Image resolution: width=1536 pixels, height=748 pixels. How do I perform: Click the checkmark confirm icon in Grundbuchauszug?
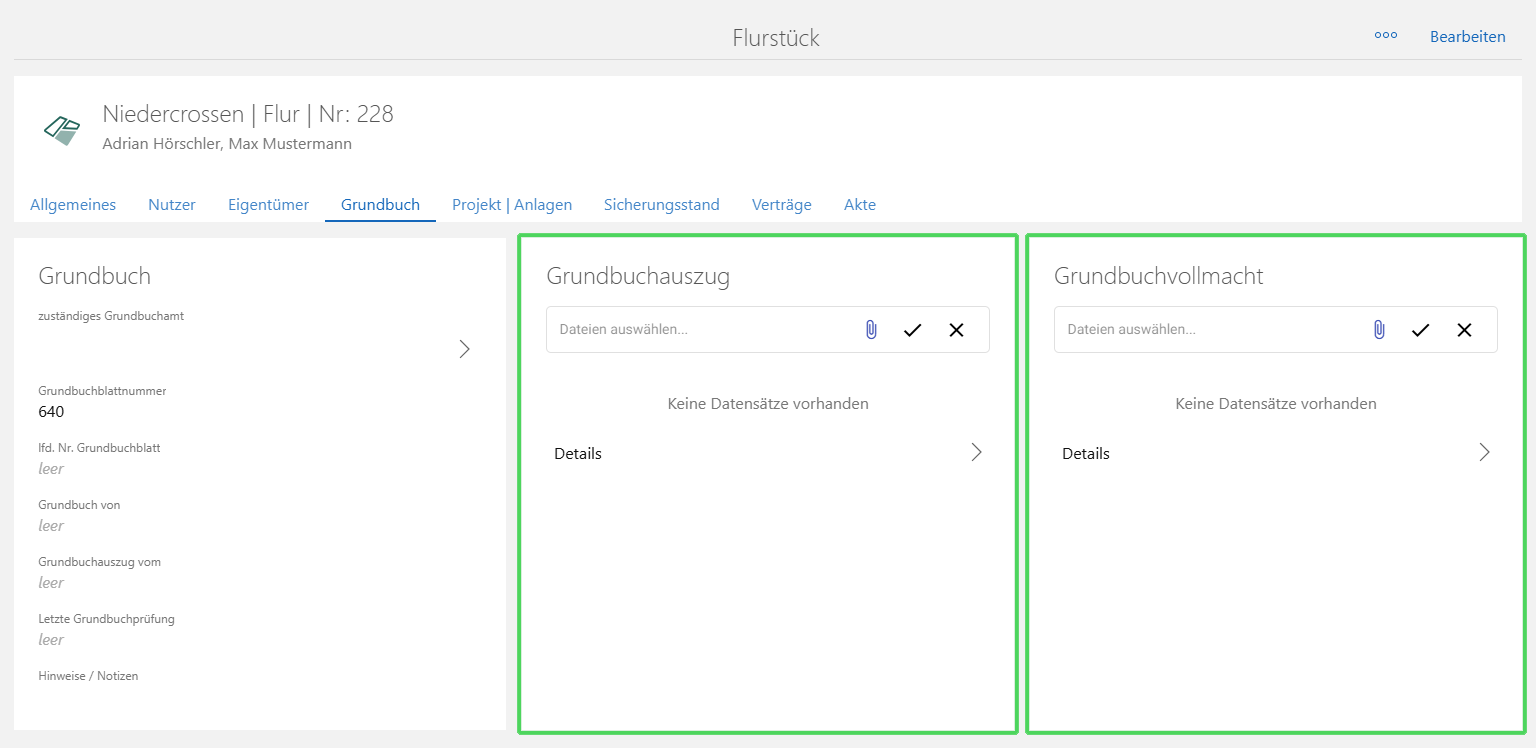click(912, 329)
